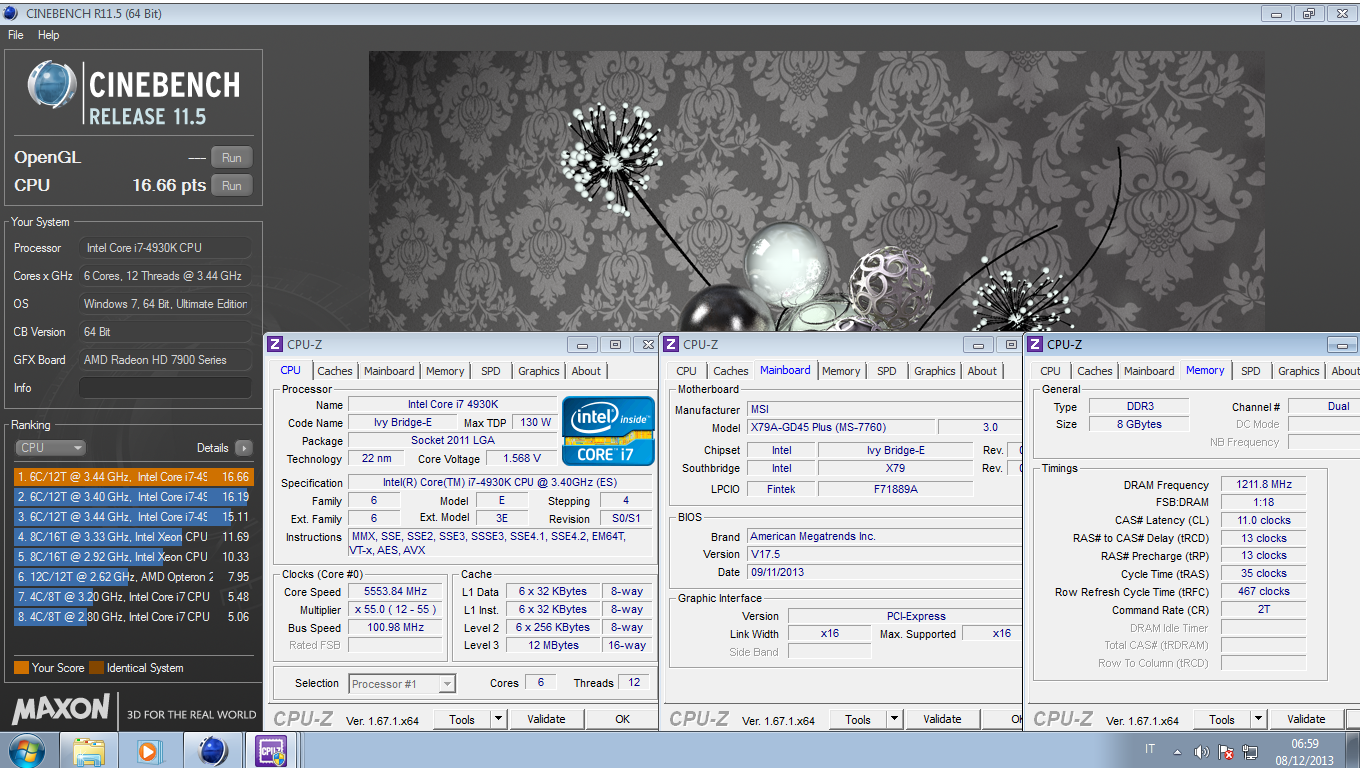
Task: Click Core Voltage 1.568 V field
Action: [521, 459]
